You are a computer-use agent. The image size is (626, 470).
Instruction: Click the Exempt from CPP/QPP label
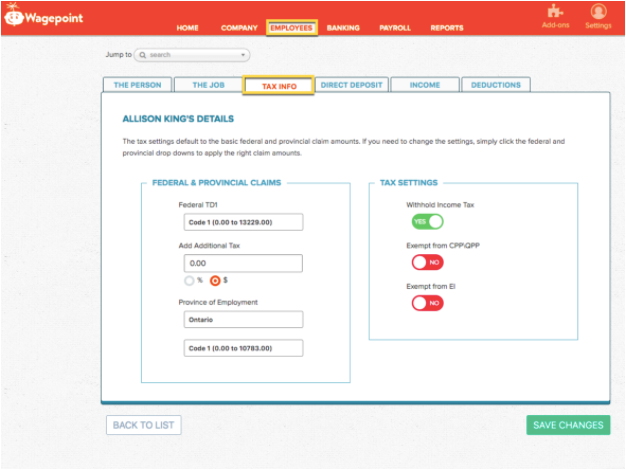point(443,246)
